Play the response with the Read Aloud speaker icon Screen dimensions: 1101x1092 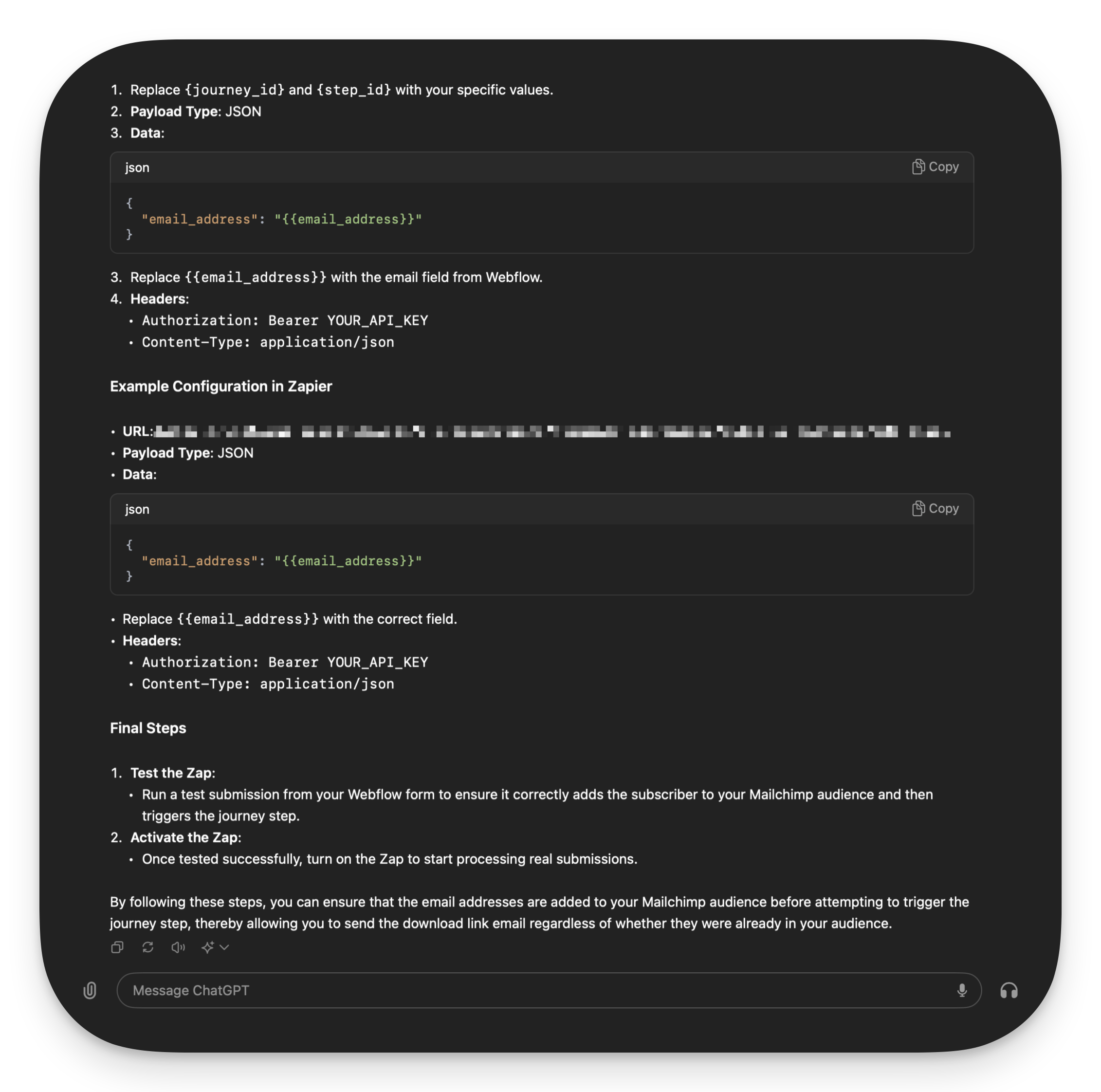178,947
